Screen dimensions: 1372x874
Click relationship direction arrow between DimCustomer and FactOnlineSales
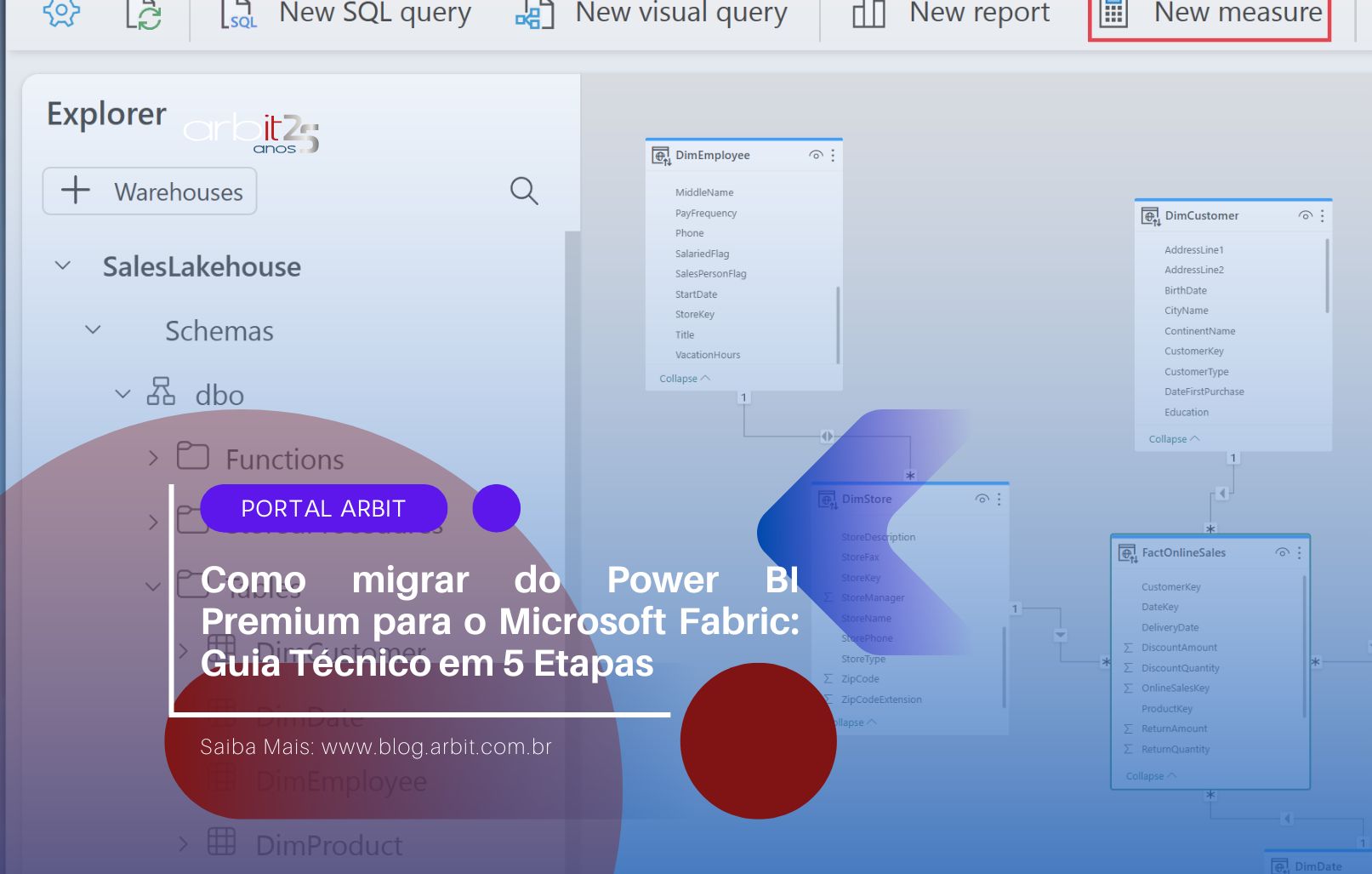[x=1222, y=494]
